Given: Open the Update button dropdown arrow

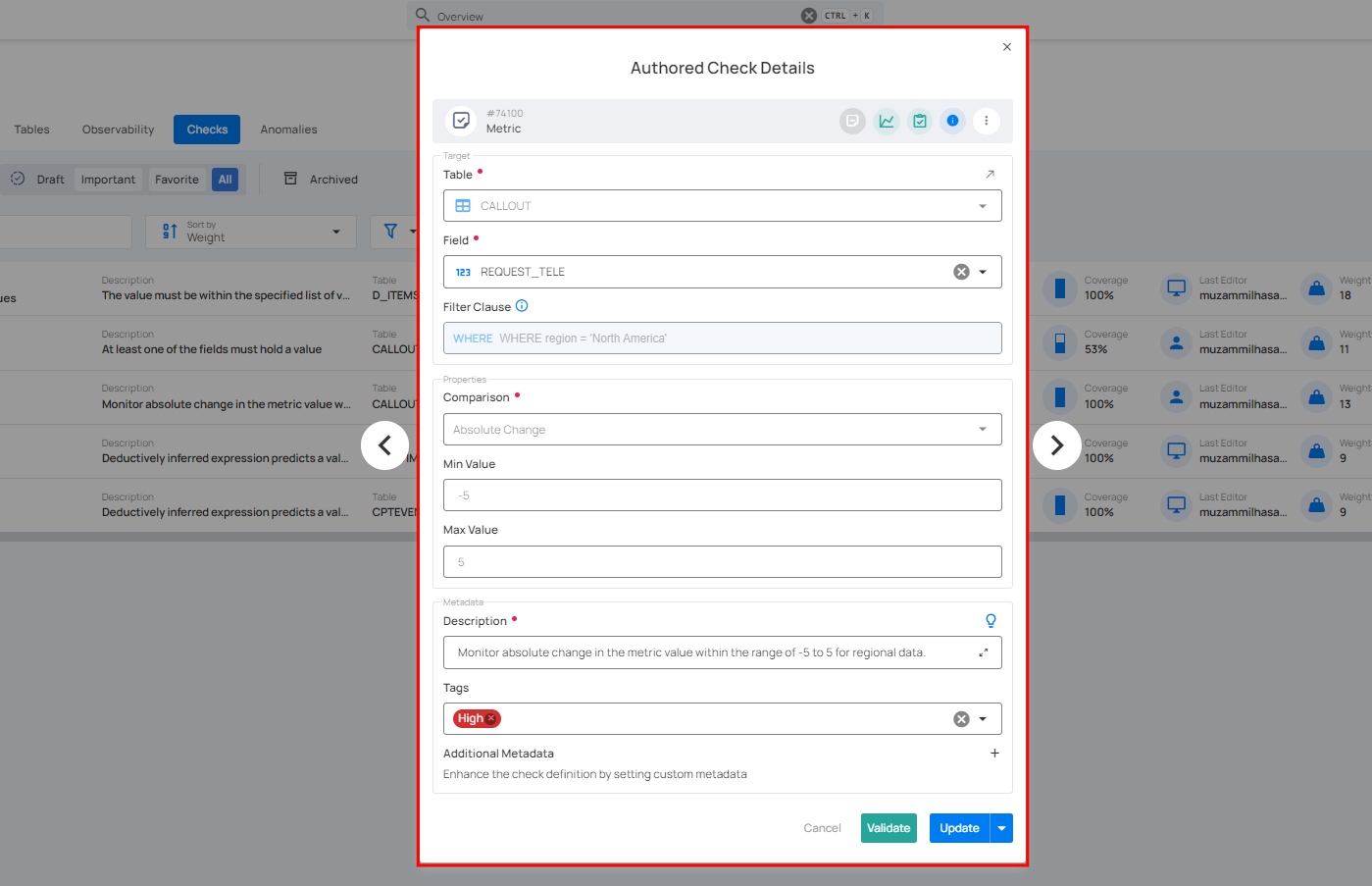Looking at the screenshot, I should (1001, 828).
